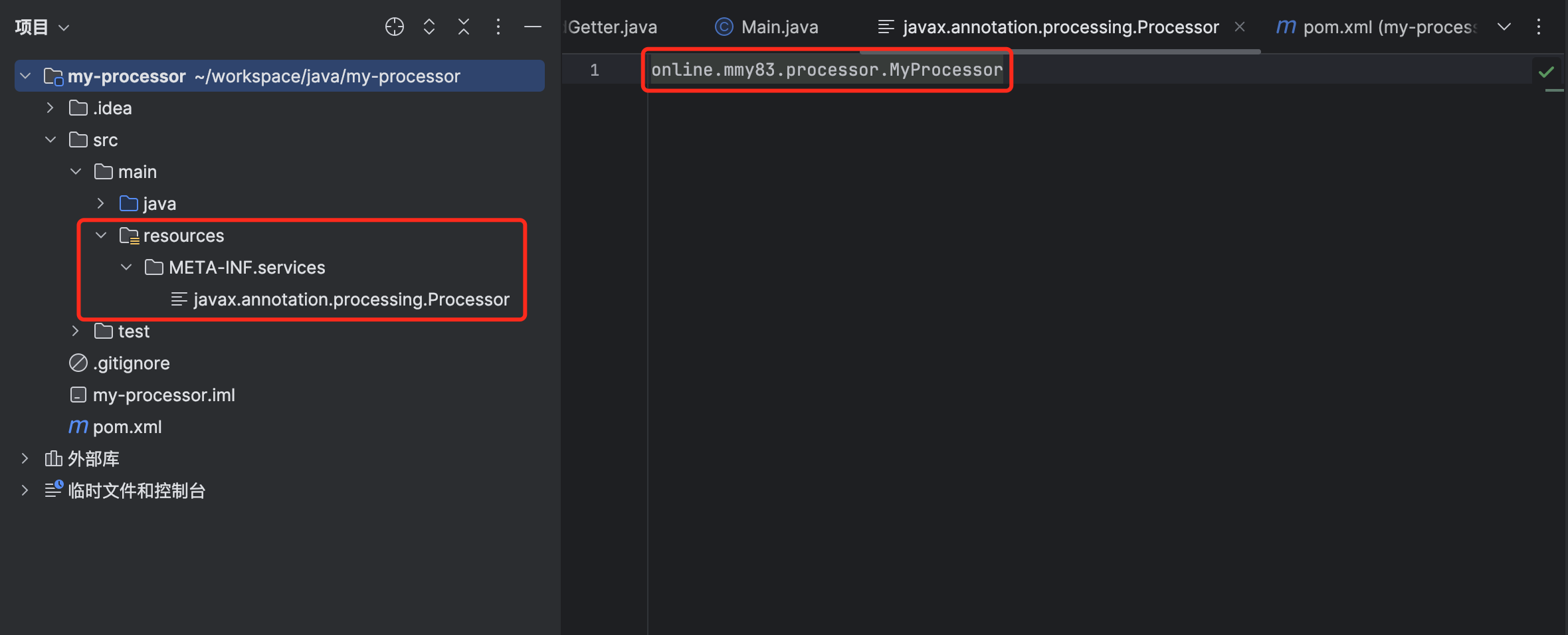
Task: Open the 项目 view selector dropdown
Action: pyautogui.click(x=41, y=27)
